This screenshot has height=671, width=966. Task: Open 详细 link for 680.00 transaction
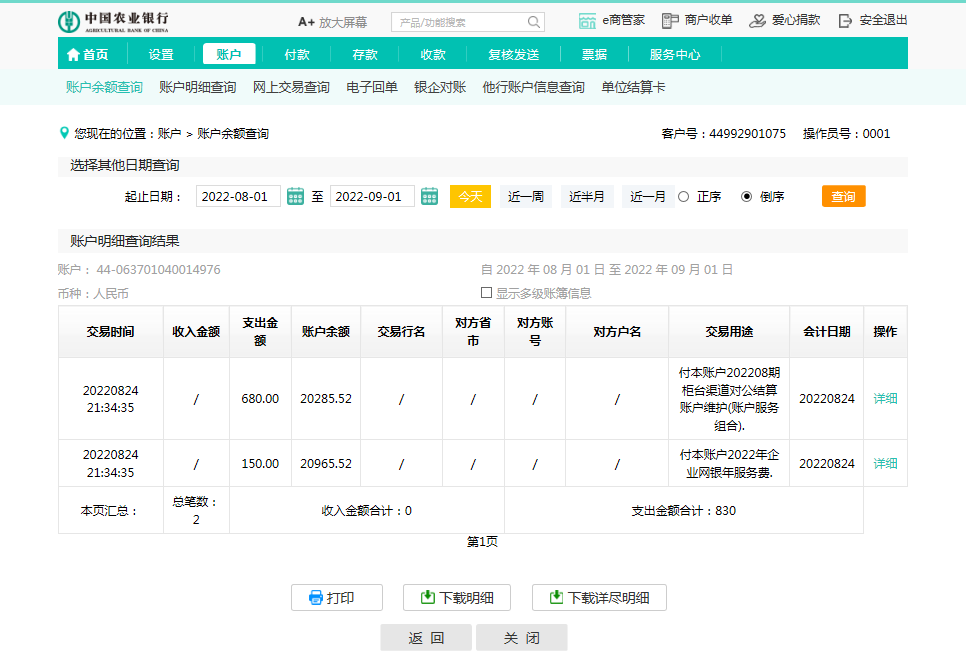(885, 399)
